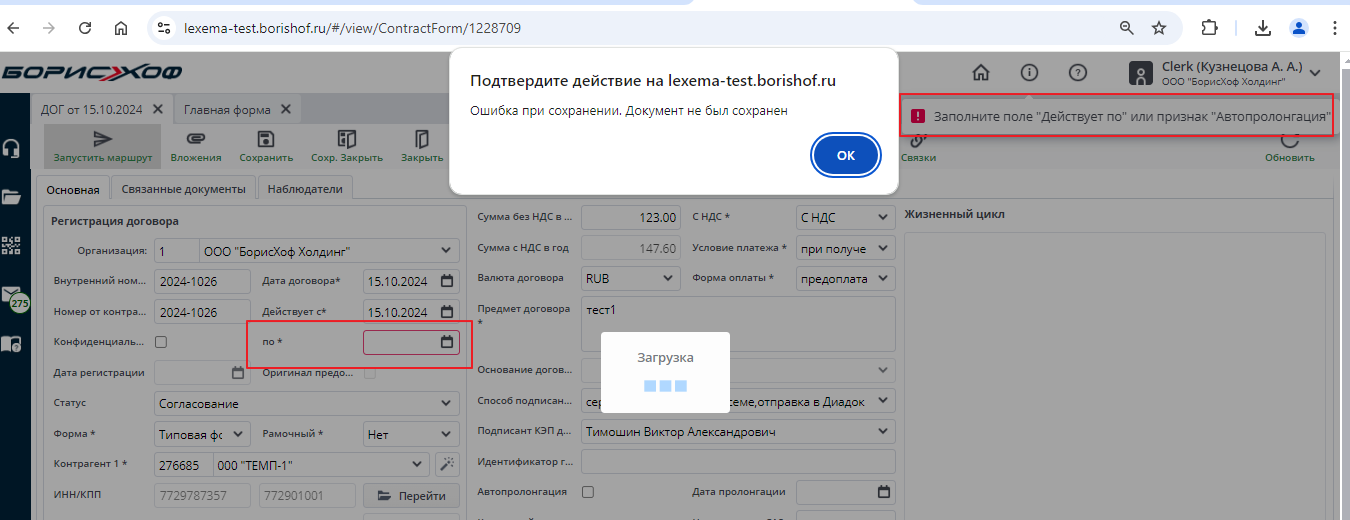Click magic wand icon beside Контрагент 1
The width and height of the screenshot is (1350, 520).
447,464
